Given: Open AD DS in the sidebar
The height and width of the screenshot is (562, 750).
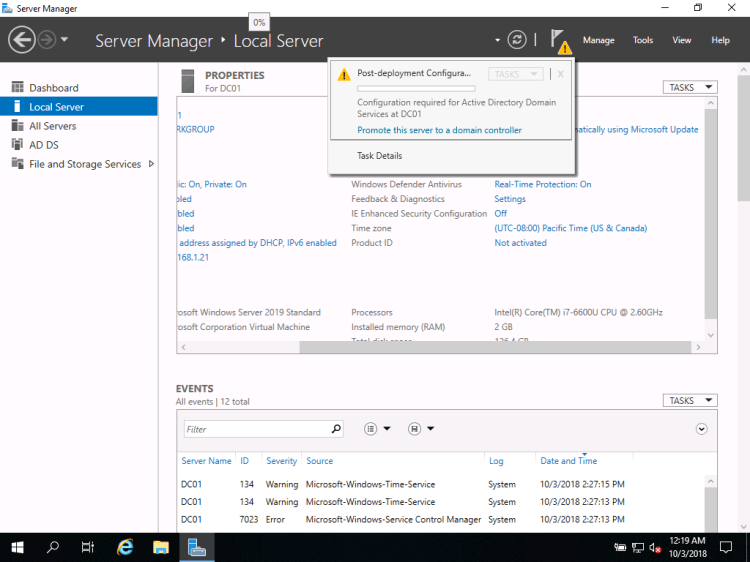Looking at the screenshot, I should (x=46, y=145).
